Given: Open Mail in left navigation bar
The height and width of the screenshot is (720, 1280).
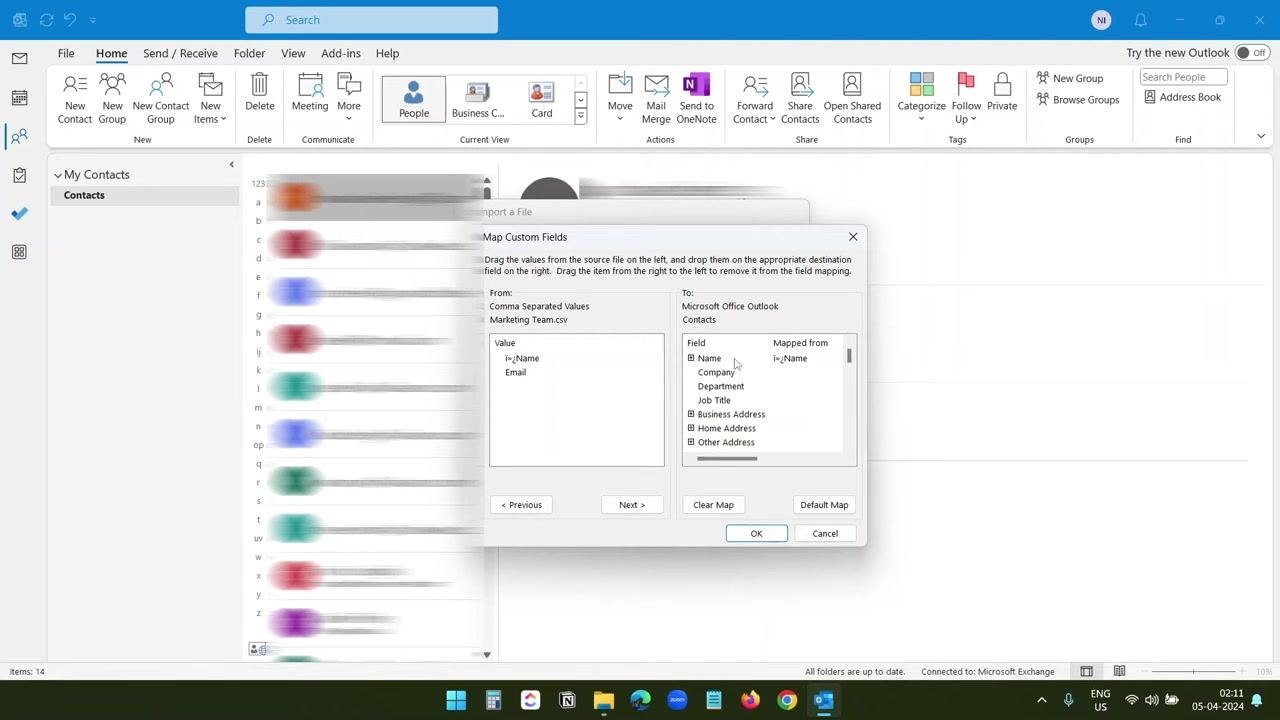Looking at the screenshot, I should coord(19,59).
